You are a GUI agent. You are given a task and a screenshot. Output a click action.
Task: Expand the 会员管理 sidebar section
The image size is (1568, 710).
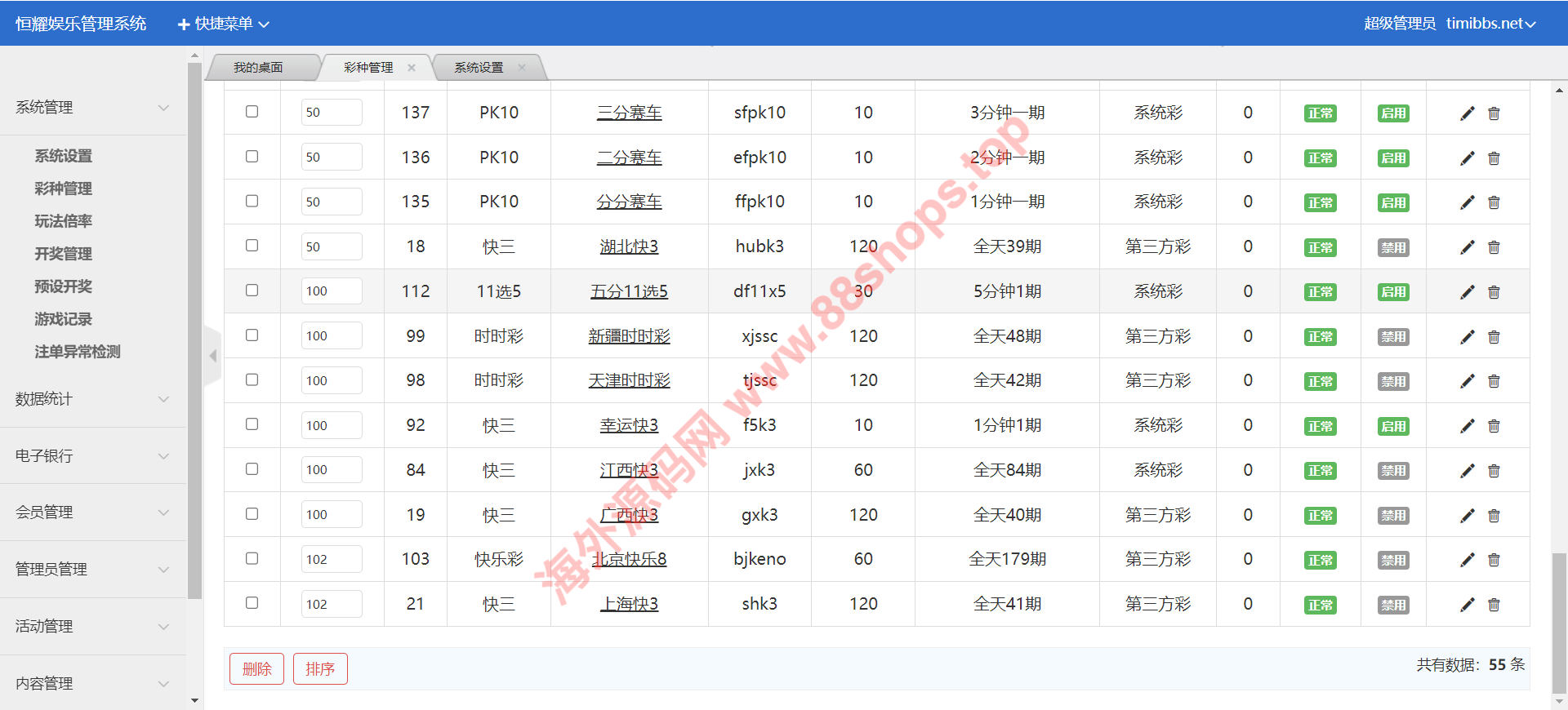point(92,513)
